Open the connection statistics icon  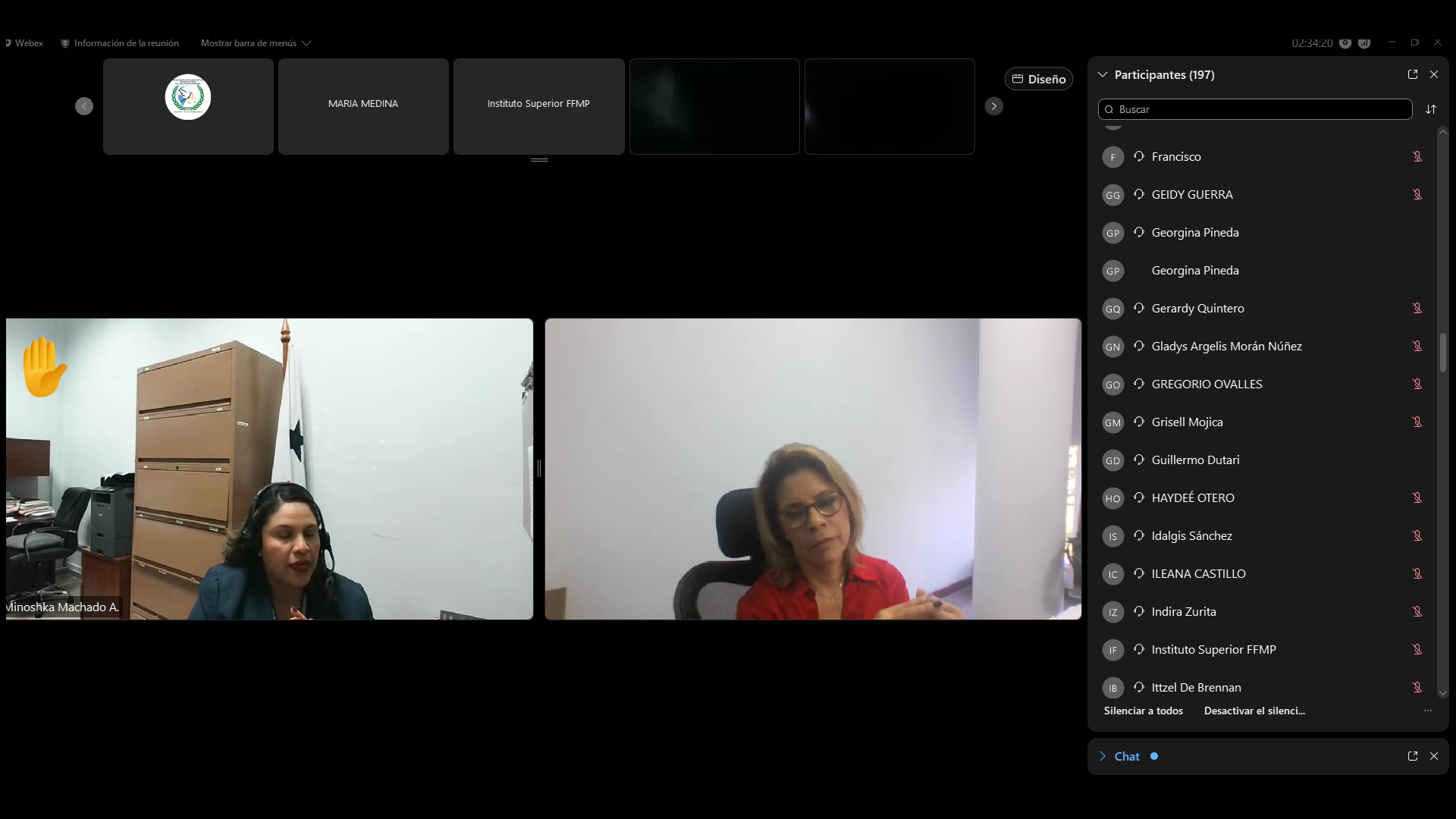[1364, 43]
